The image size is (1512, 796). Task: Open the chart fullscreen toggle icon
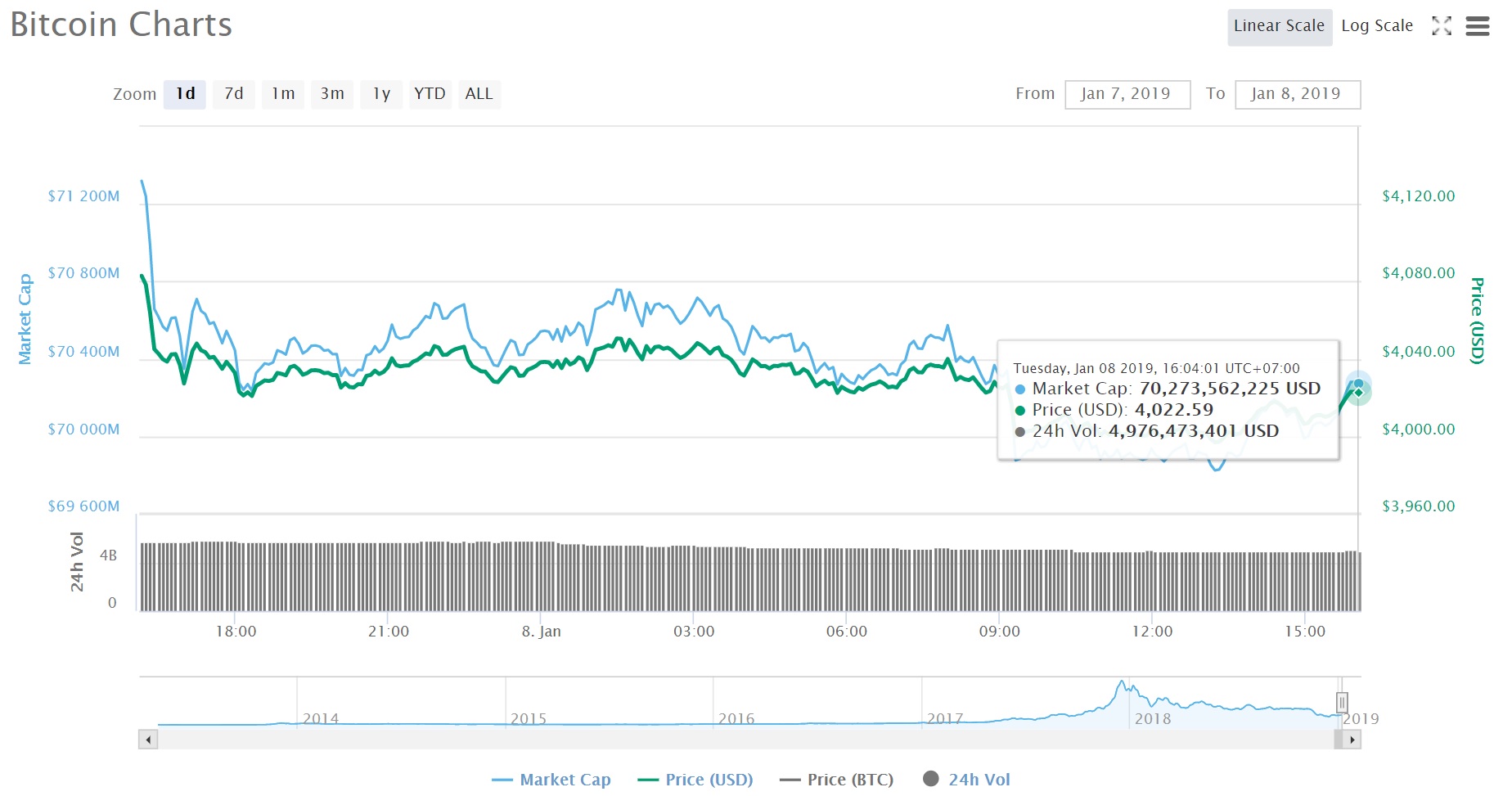click(1442, 26)
